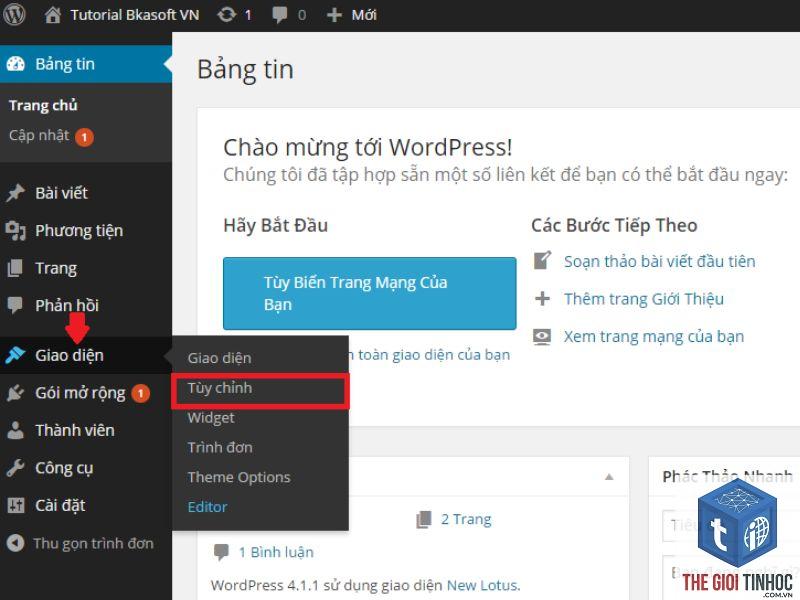Image resolution: width=800 pixels, height=600 pixels.
Task: Open Xem trang mạng của bạn link
Action: coord(654,337)
